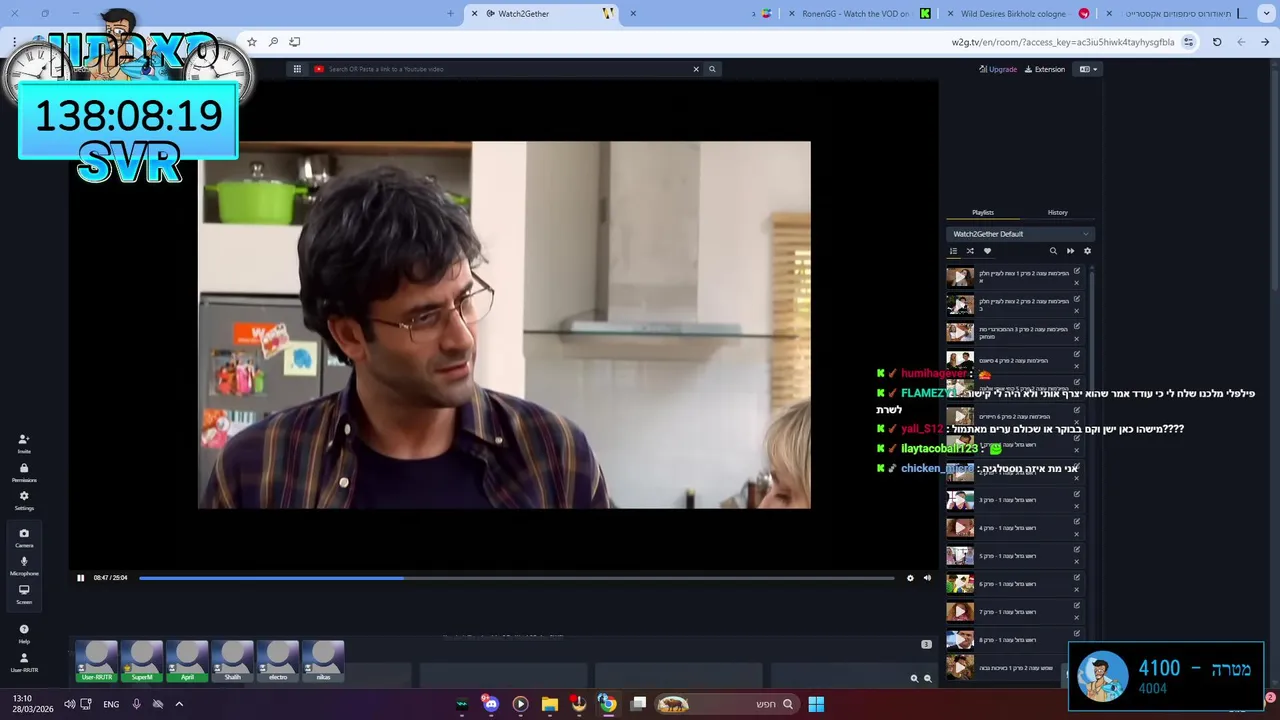Skip to next playlist item icon
Viewport: 1280px width, 720px height.
pos(1070,251)
